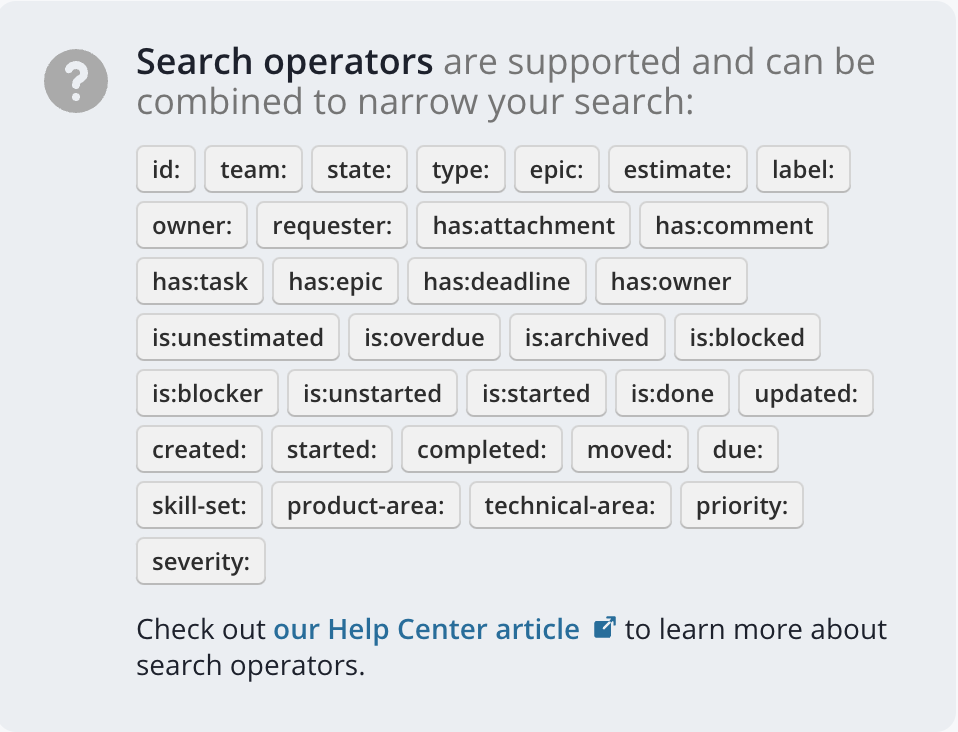
Task: Select the completed: date operator
Action: coord(481,450)
